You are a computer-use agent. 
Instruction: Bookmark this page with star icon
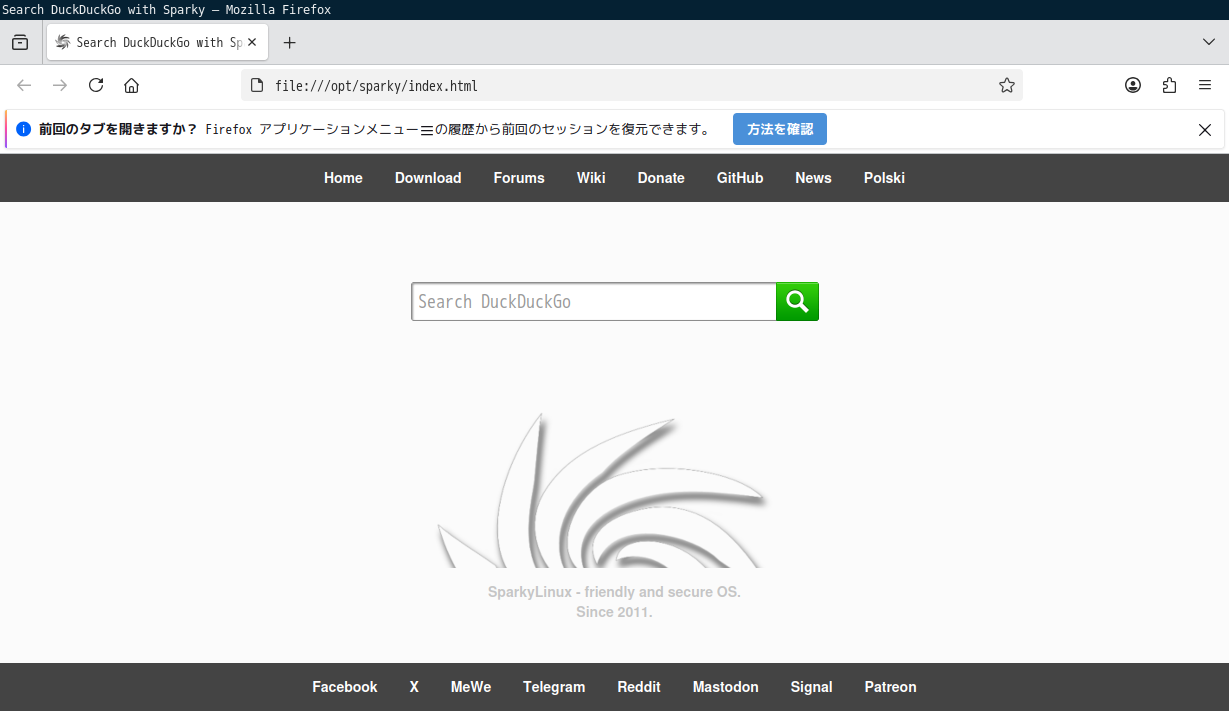click(x=1007, y=85)
